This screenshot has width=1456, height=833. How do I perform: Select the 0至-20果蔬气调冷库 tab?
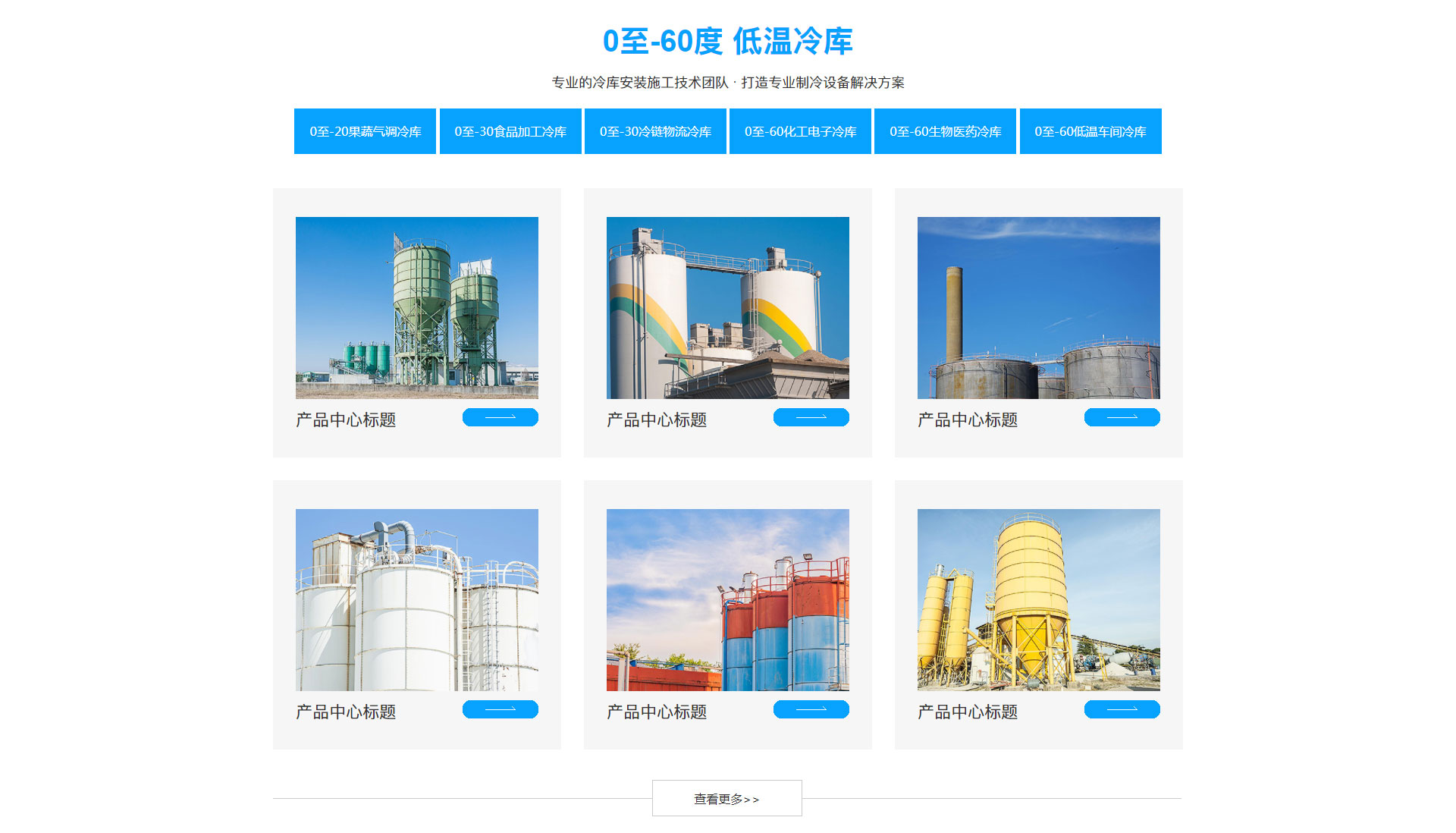tap(365, 131)
